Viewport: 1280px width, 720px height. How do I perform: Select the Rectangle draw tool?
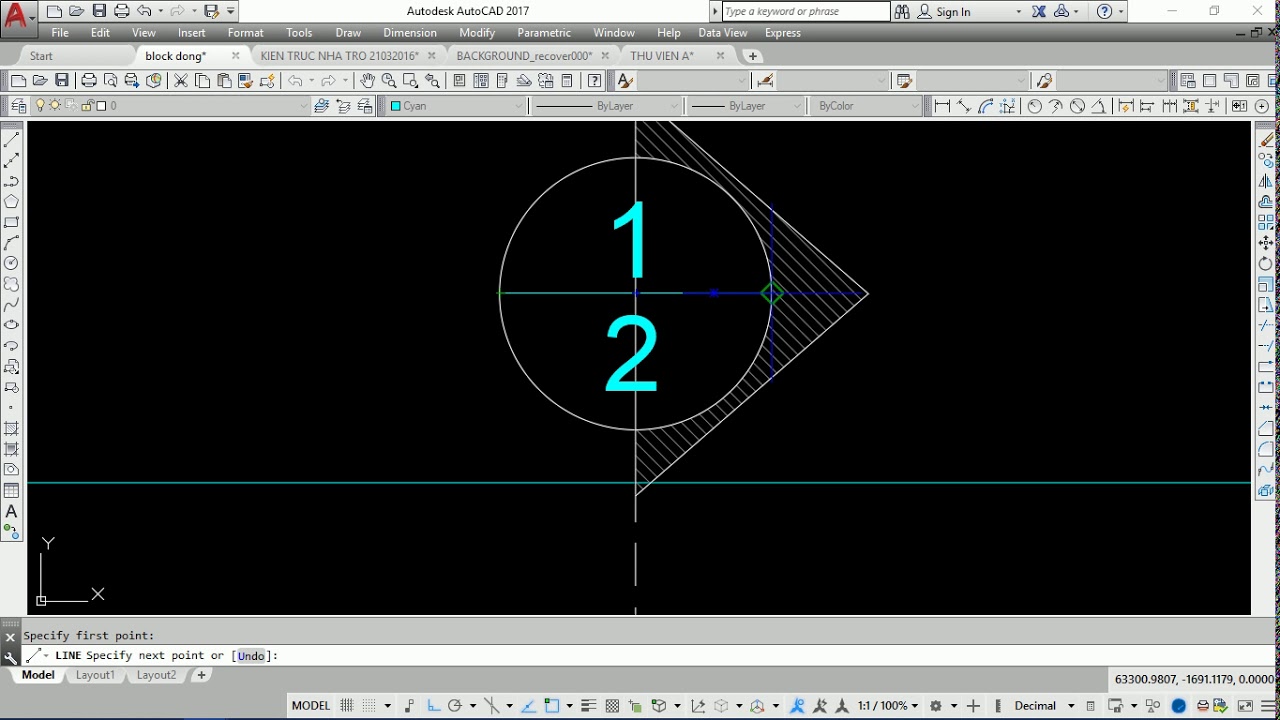pos(12,223)
